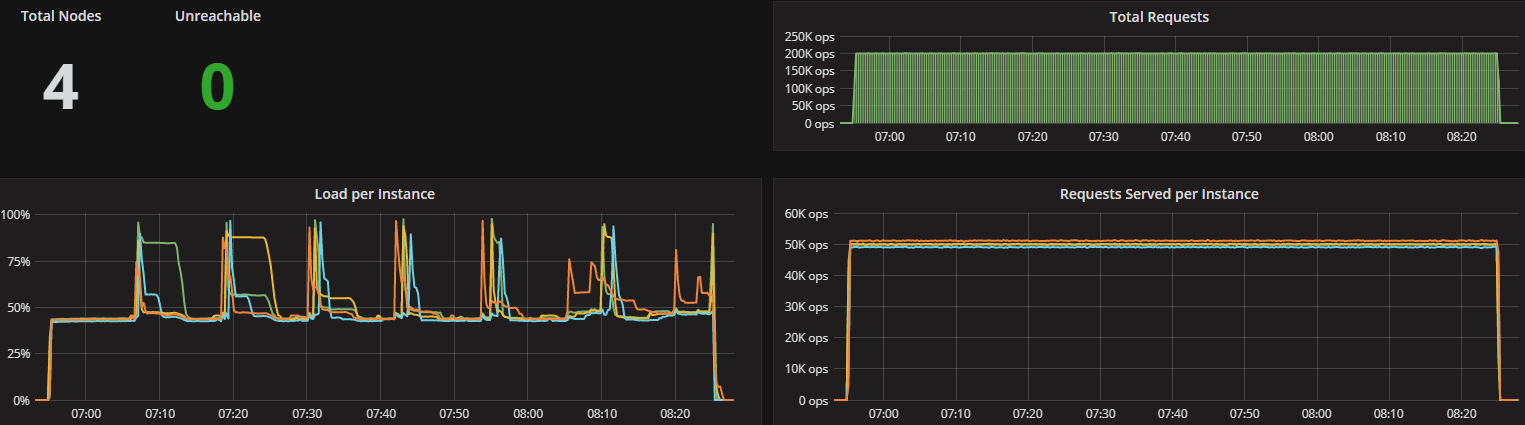Click 08:10 on the Load per Instance time axis
Viewport: 1525px width, 425px height.
602,413
